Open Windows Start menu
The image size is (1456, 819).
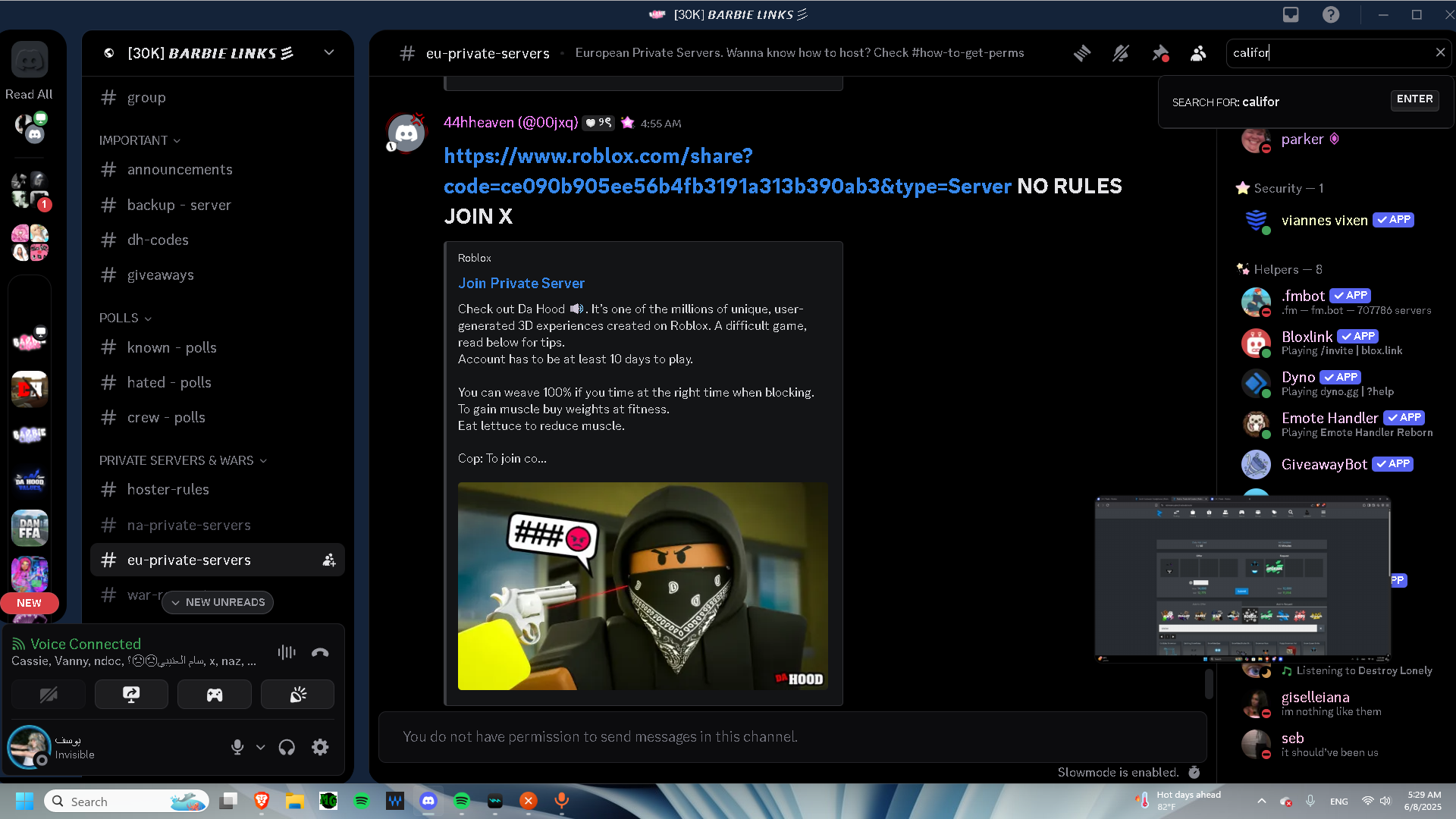pyautogui.click(x=24, y=801)
